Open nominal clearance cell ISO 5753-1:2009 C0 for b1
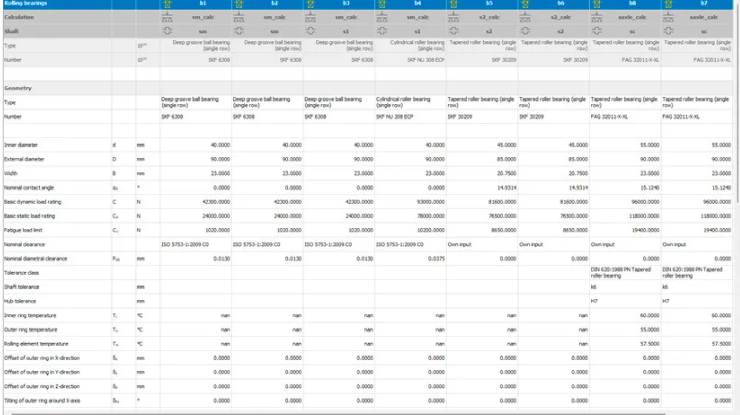740x415 pixels. point(195,243)
